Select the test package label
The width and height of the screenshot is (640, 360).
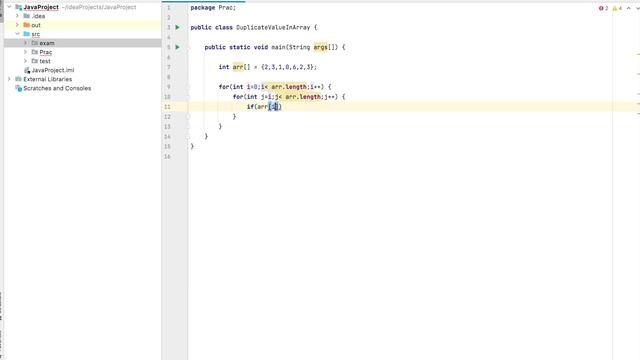[x=45, y=61]
